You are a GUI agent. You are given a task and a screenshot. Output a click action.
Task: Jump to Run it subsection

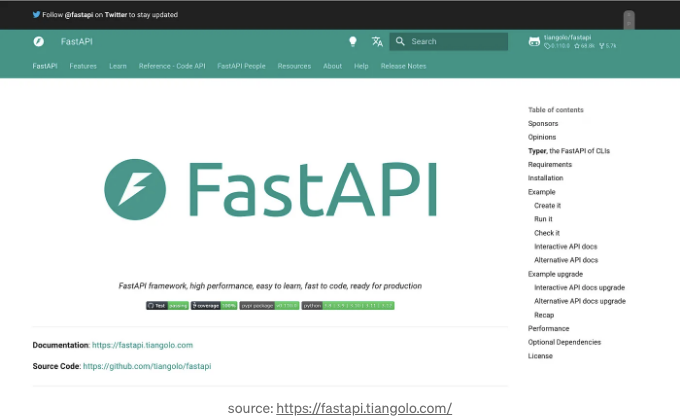(x=543, y=219)
